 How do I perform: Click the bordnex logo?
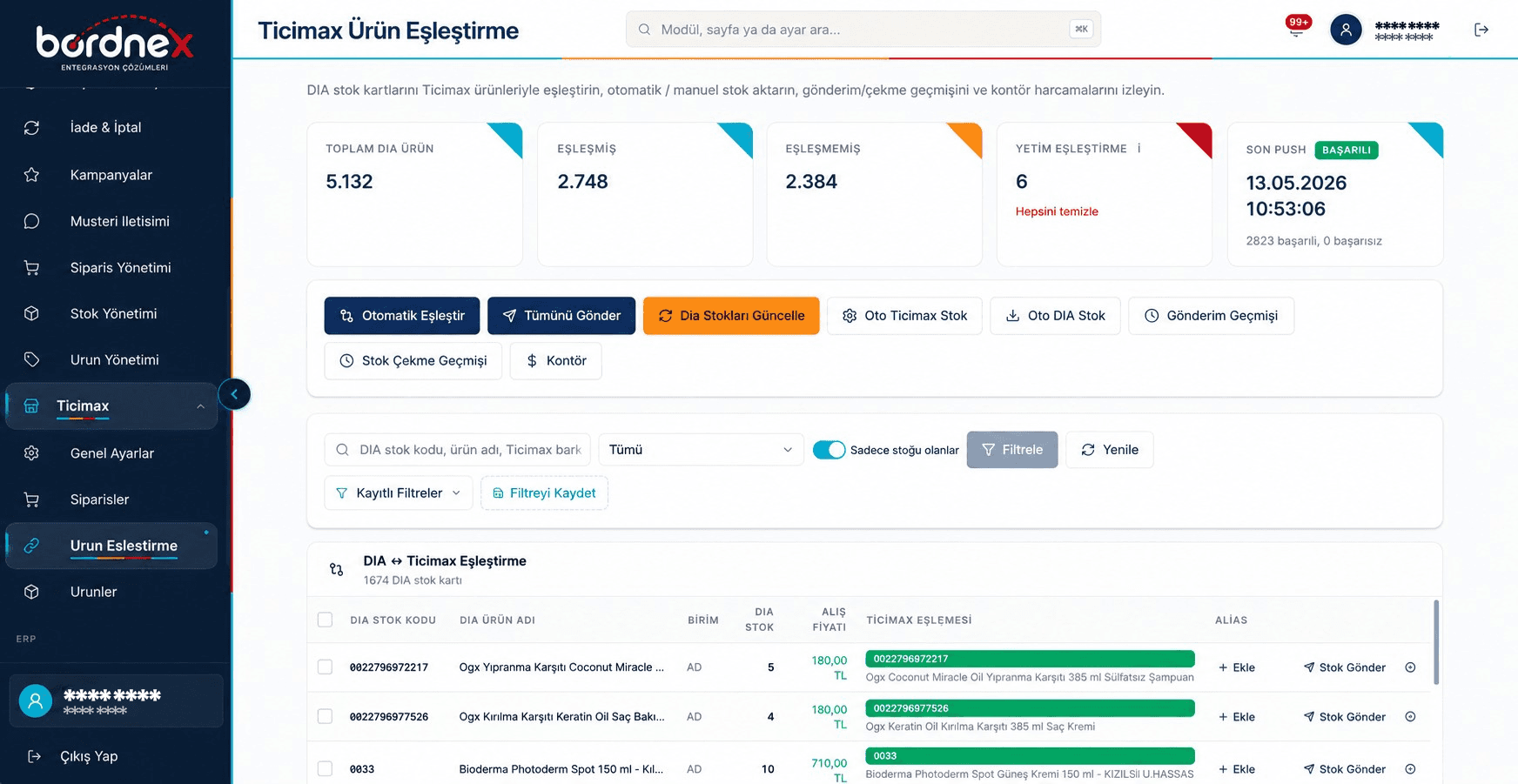115,43
